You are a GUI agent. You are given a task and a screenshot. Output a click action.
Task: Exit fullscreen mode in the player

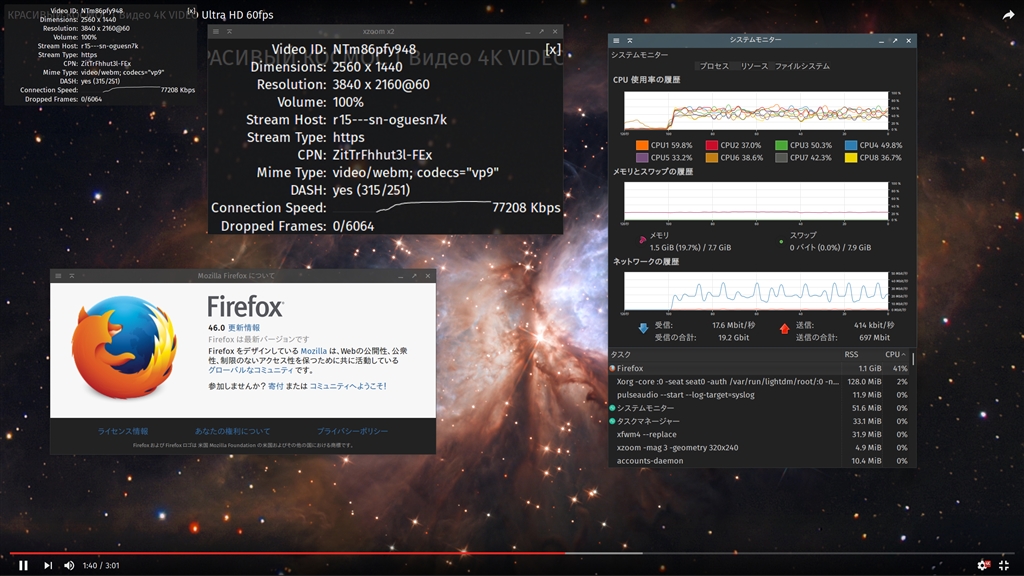click(1004, 565)
